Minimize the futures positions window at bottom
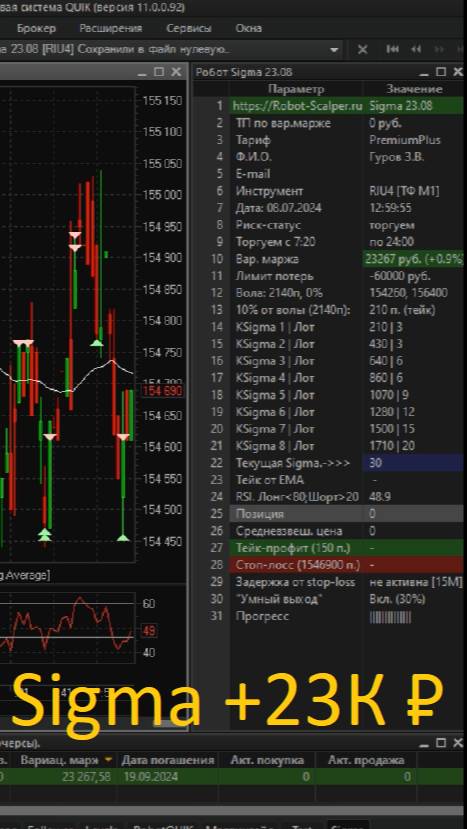Viewport: 467px width, 829px height. 424,743
